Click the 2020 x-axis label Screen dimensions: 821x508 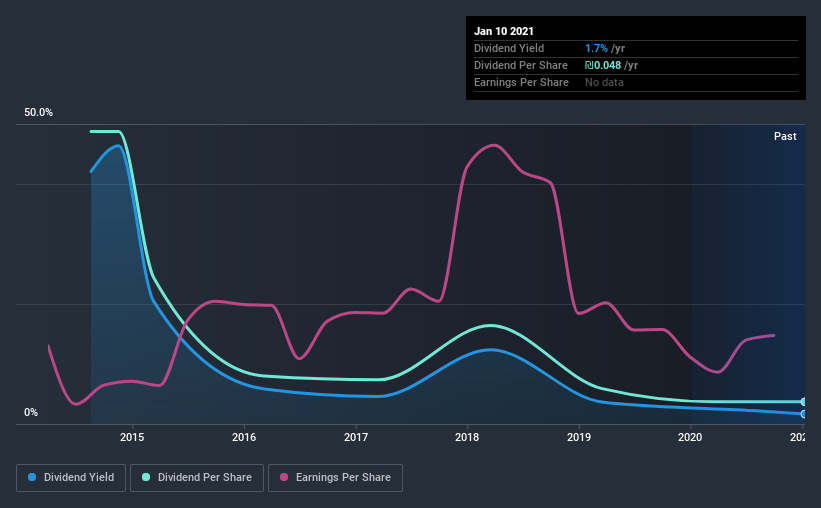click(690, 437)
